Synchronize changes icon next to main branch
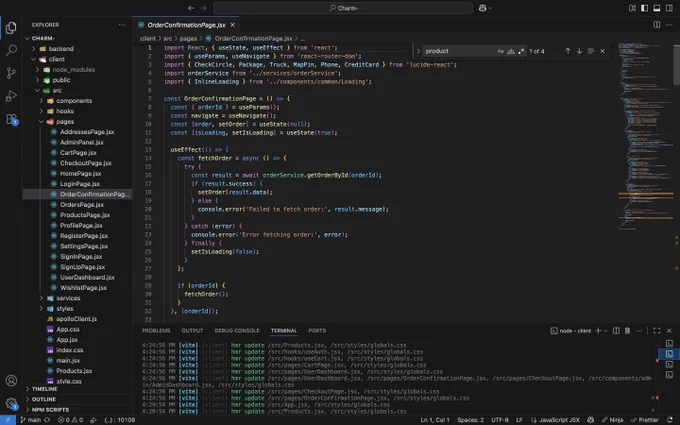Screen dimensions: 680x425 pyautogui.click(x=47, y=420)
